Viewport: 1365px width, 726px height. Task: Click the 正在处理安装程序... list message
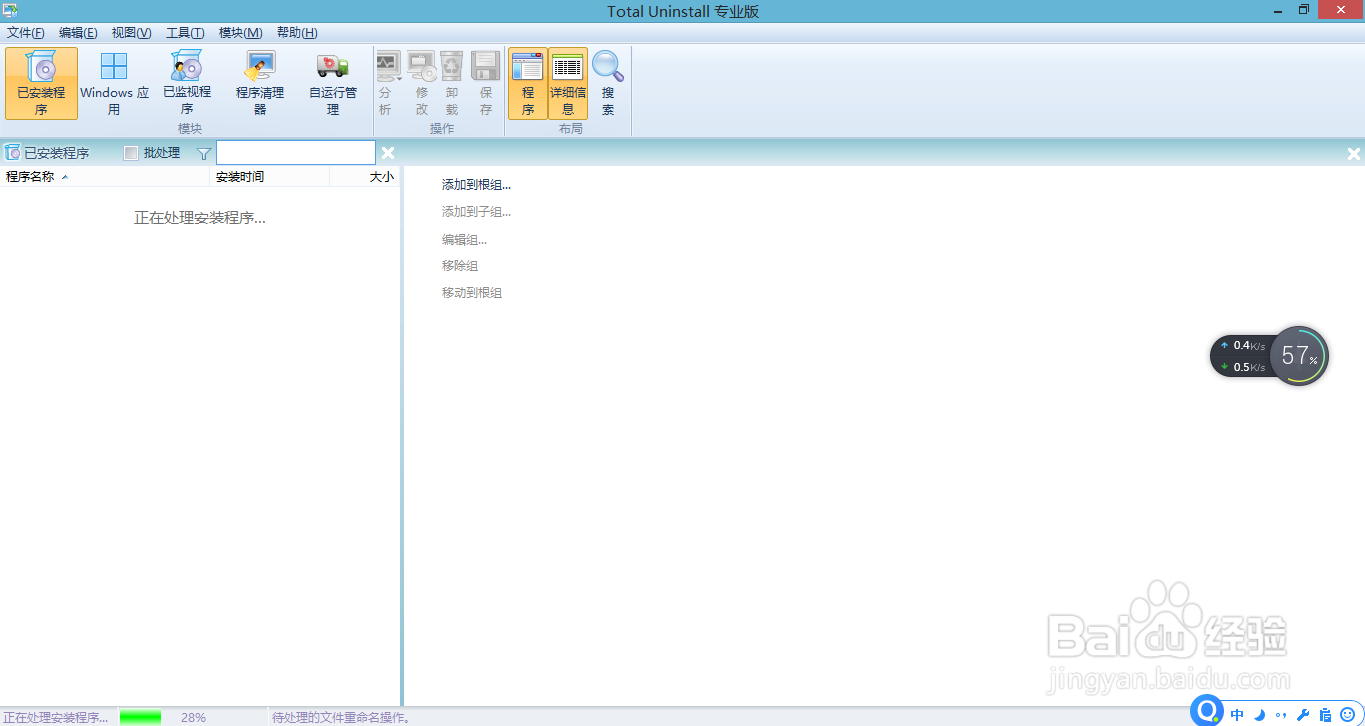(x=200, y=218)
